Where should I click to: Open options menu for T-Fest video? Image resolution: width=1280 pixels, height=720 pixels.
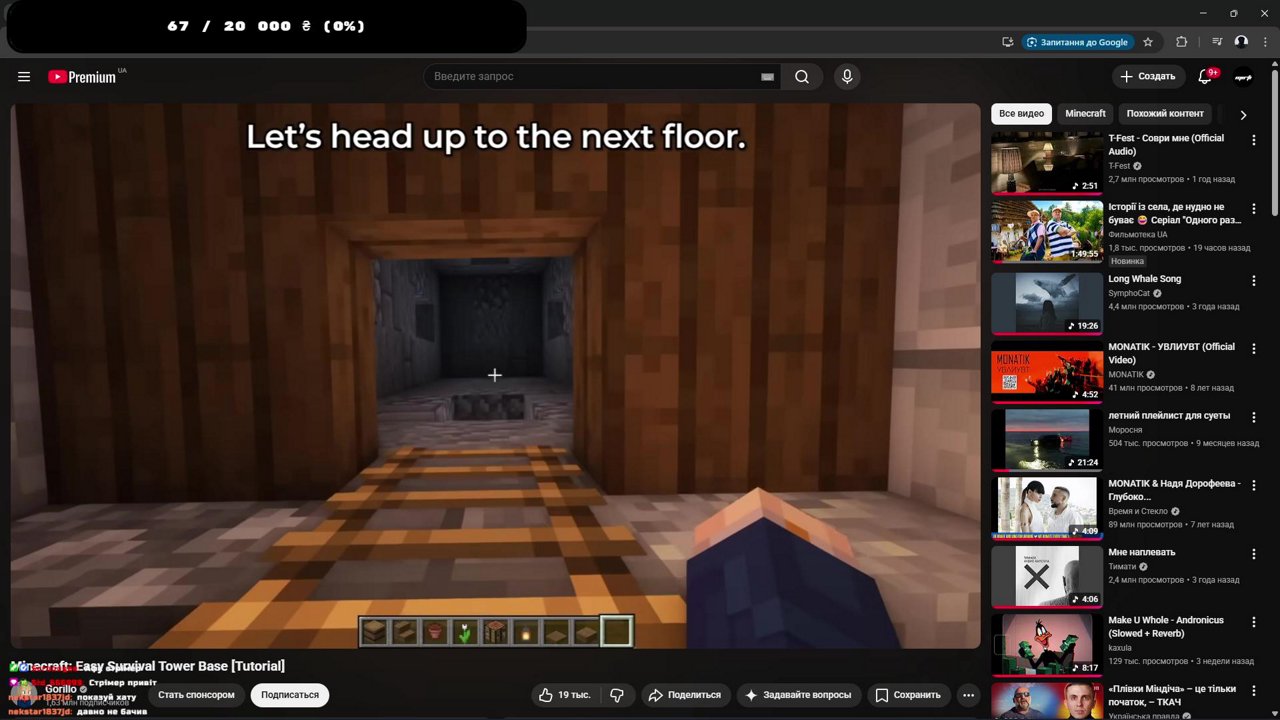[1254, 140]
